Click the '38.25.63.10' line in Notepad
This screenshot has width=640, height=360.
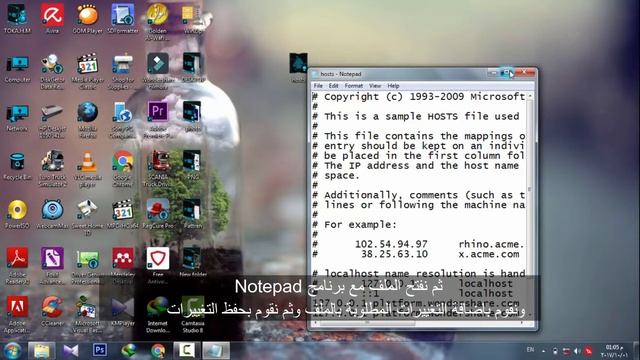pyautogui.click(x=416, y=254)
